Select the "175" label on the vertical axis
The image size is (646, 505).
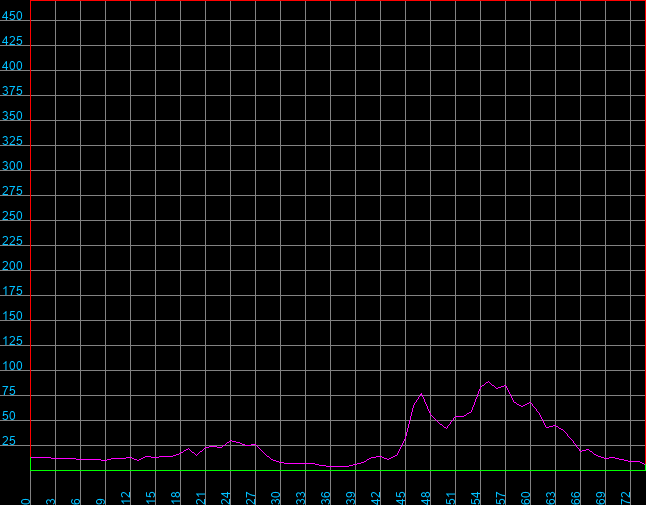[12, 291]
